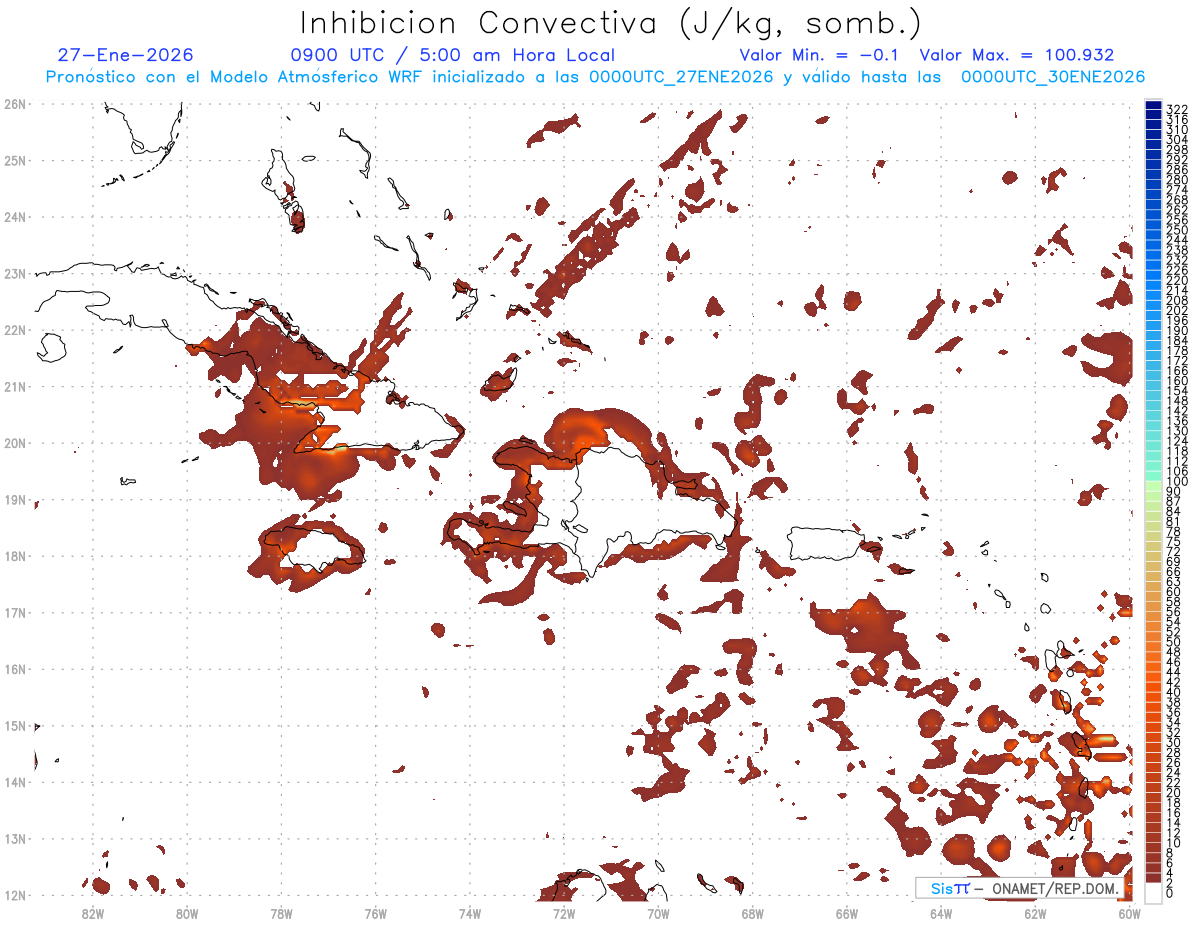Viewport: 1200px width, 927px height.
Task: Click the '0000UTC_27ENE2026' initialization timestamp
Action: (x=681, y=77)
